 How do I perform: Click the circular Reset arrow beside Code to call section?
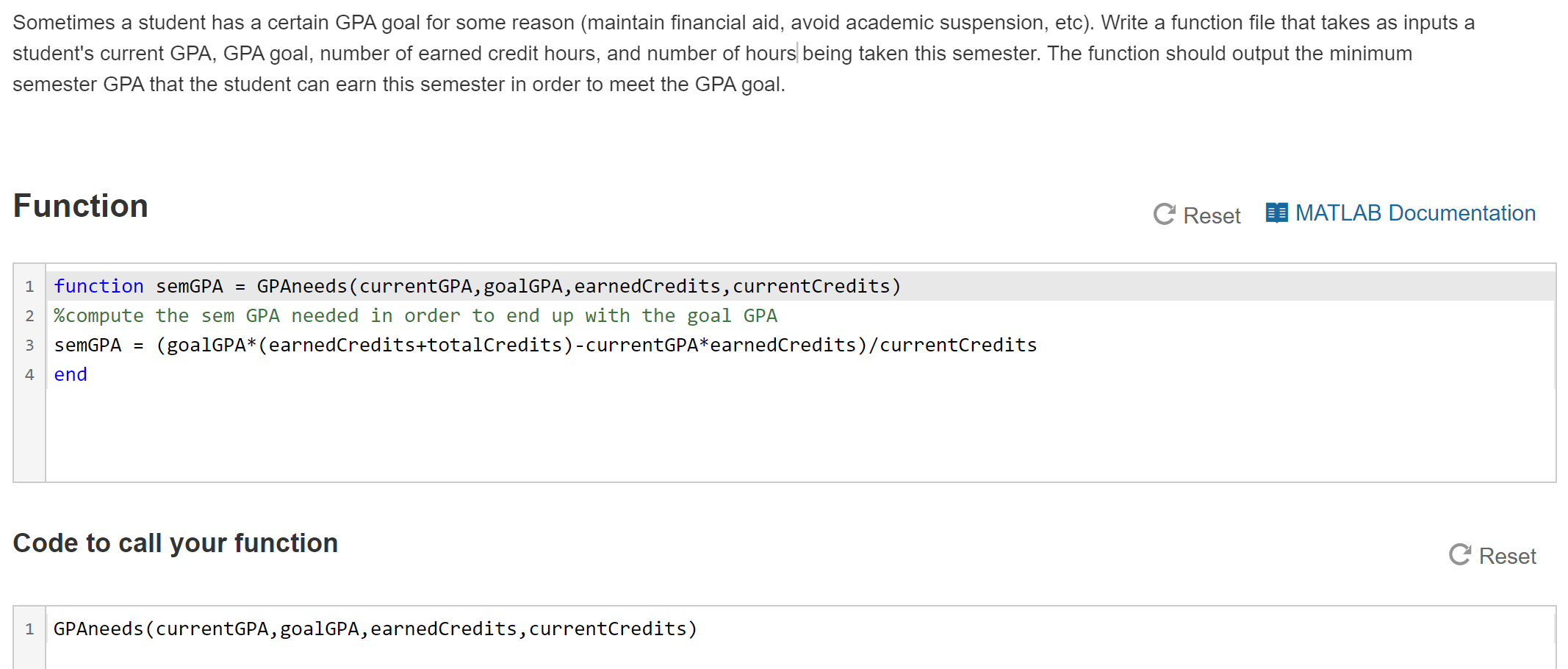[x=1459, y=555]
